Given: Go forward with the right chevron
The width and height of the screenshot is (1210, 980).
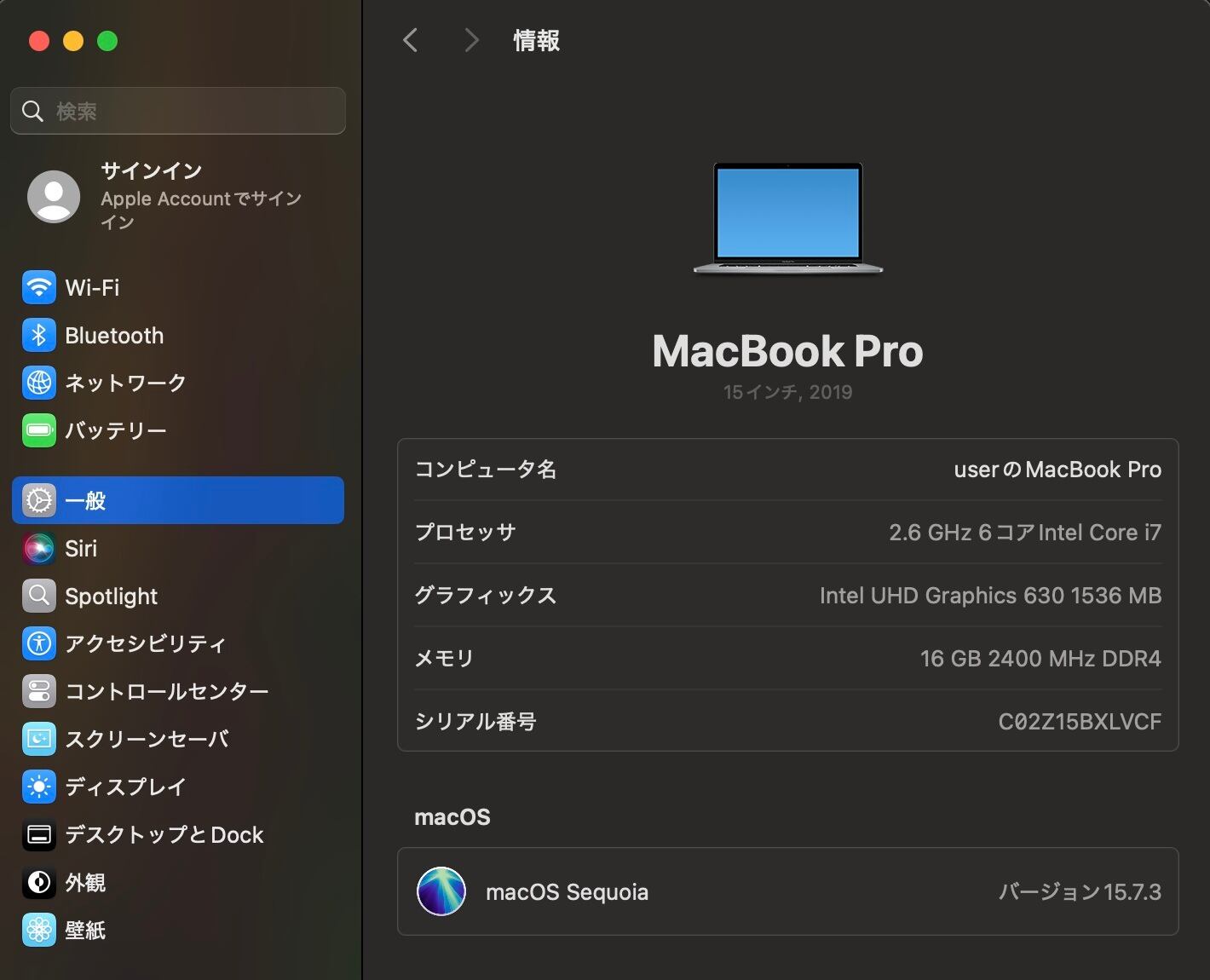Looking at the screenshot, I should point(471,40).
